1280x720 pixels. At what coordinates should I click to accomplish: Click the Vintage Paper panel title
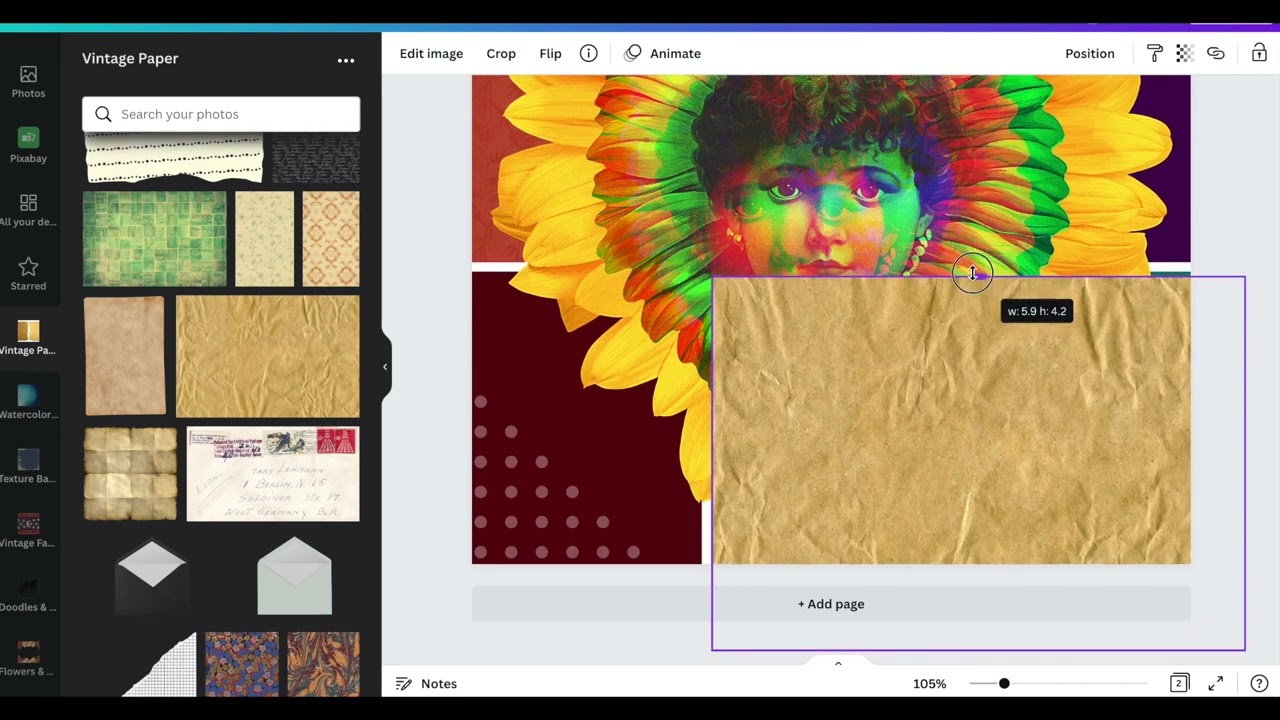click(130, 59)
